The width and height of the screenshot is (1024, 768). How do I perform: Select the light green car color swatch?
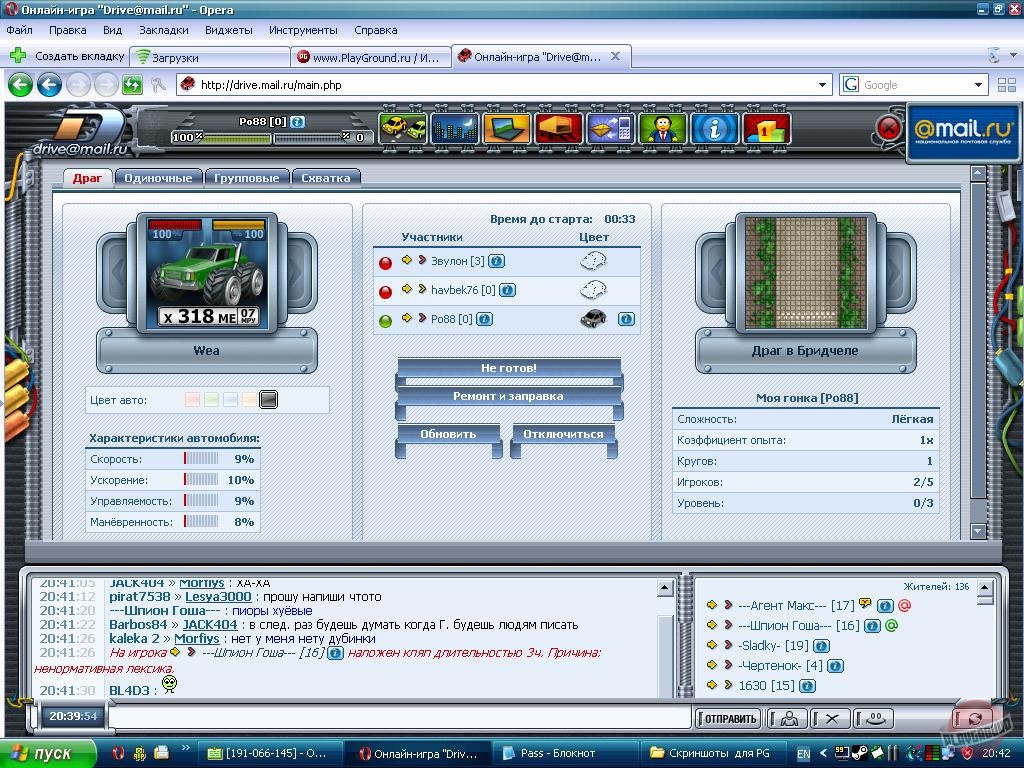click(x=211, y=400)
